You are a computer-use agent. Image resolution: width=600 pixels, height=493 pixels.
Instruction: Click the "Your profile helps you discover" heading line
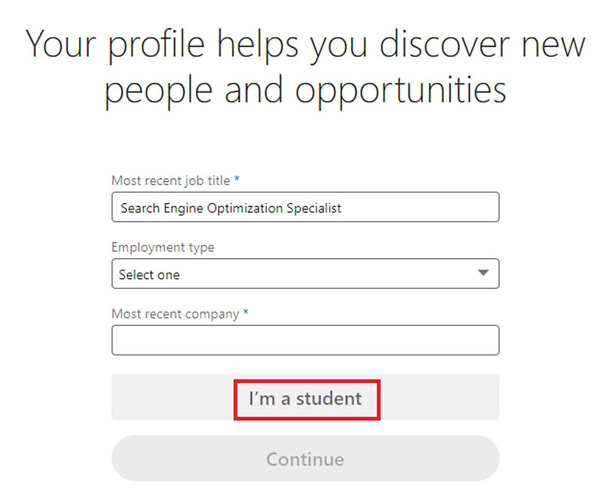(x=299, y=44)
